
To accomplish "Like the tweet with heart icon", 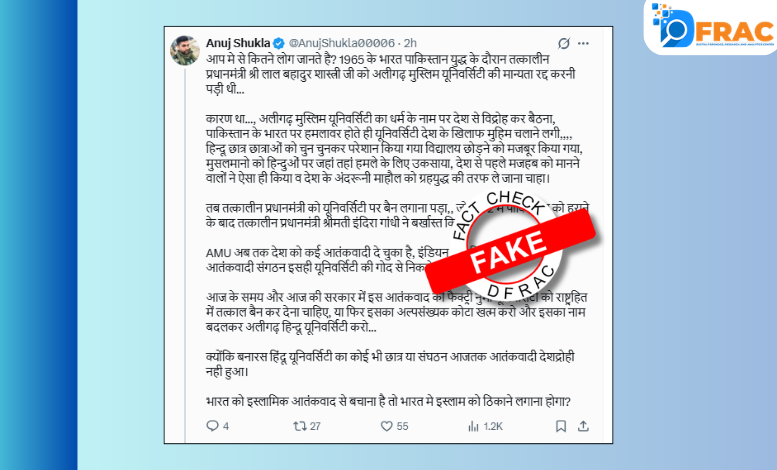I will 387,426.
